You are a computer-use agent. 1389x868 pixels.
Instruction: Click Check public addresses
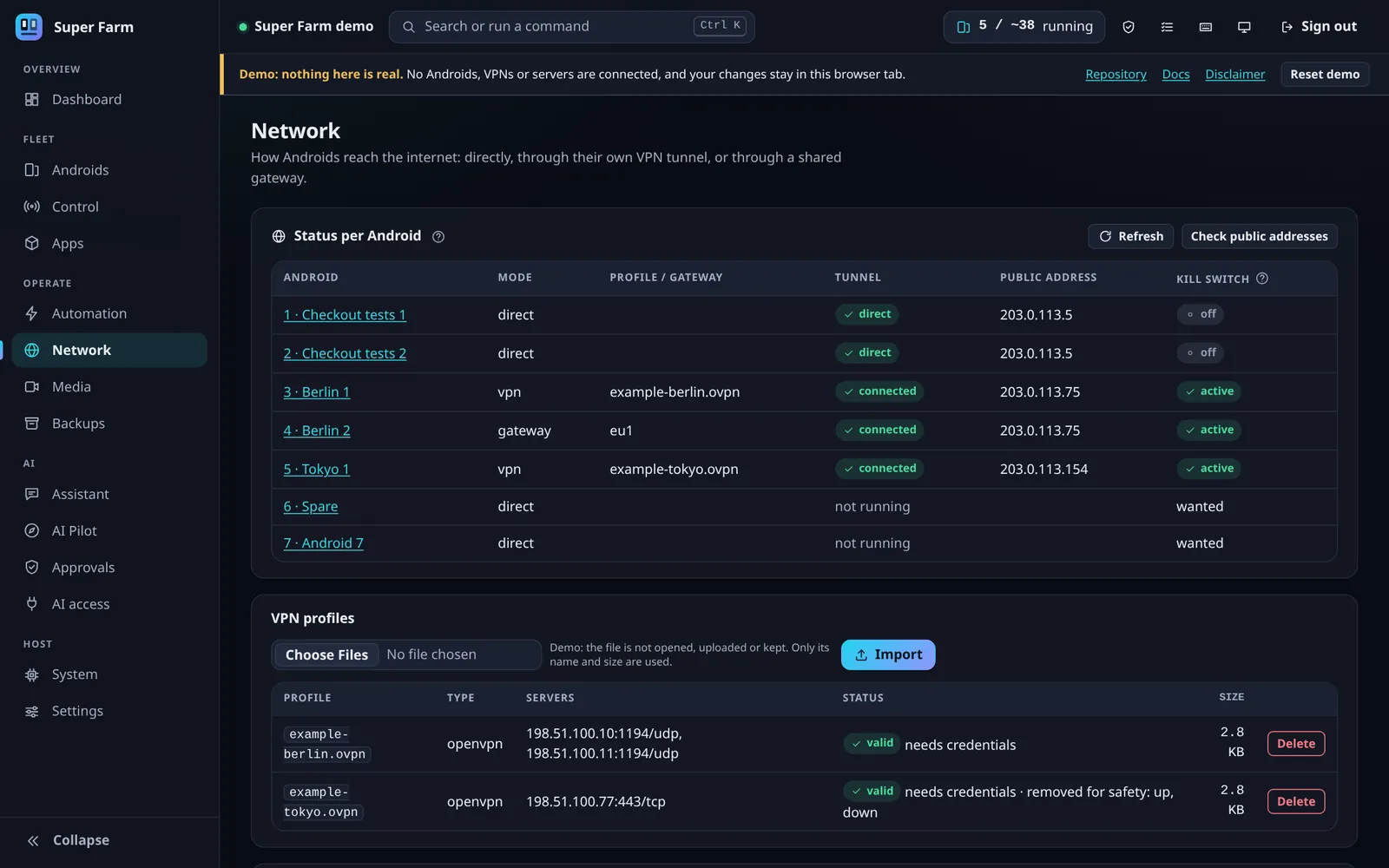1259,236
